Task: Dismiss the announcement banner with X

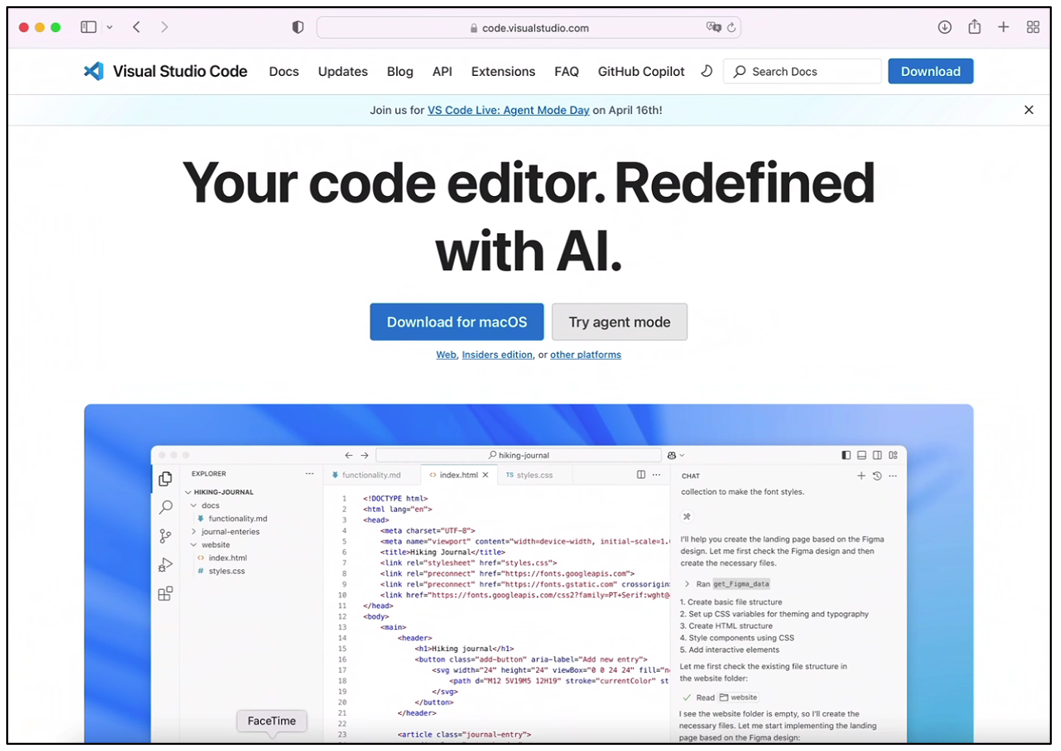Action: (x=1029, y=110)
